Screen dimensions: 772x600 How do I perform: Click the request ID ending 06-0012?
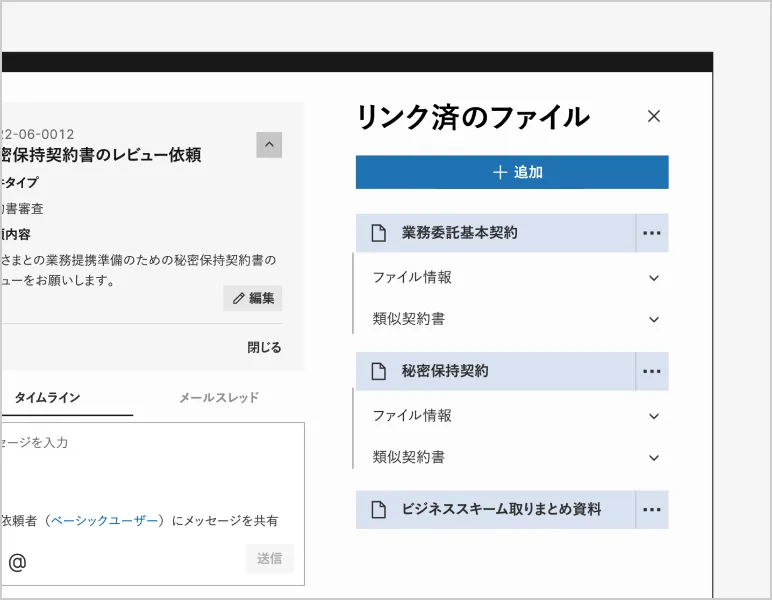37,134
